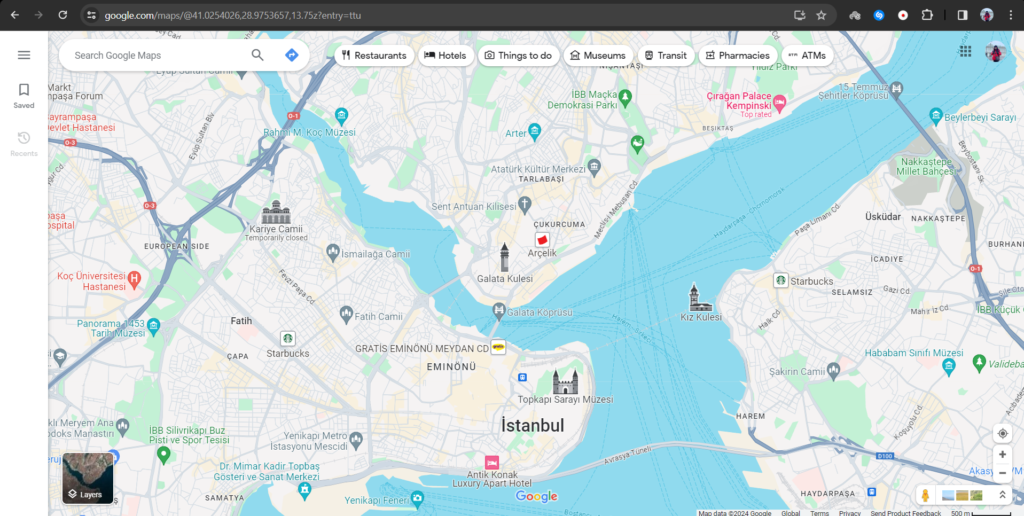Image resolution: width=1024 pixels, height=516 pixels.
Task: Click the Galata Köprüsü bridge pin
Action: click(499, 310)
